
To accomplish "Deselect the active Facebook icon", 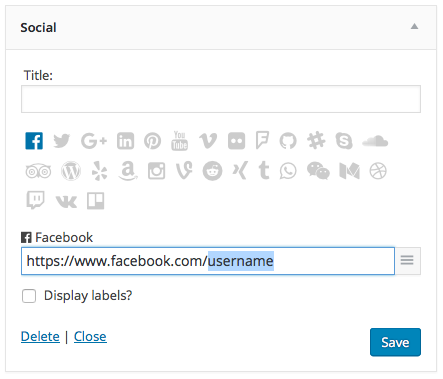I will tap(34, 141).
